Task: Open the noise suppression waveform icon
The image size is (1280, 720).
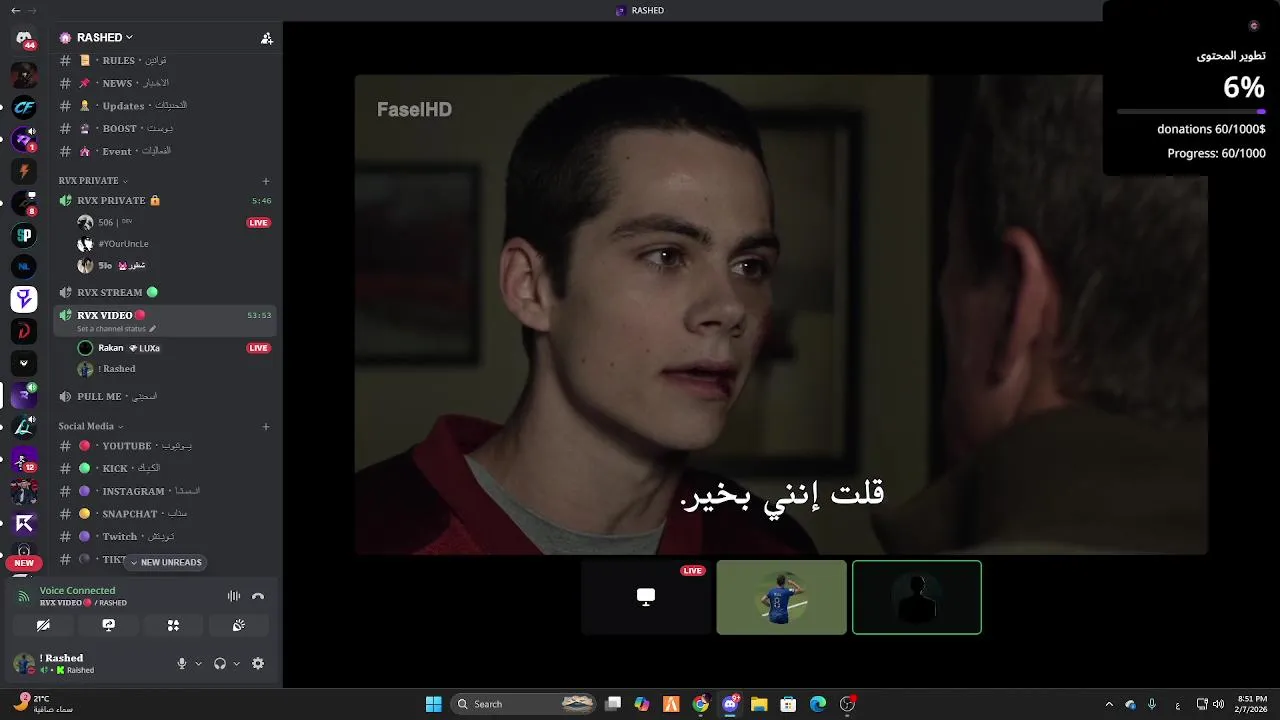Action: [x=234, y=596]
